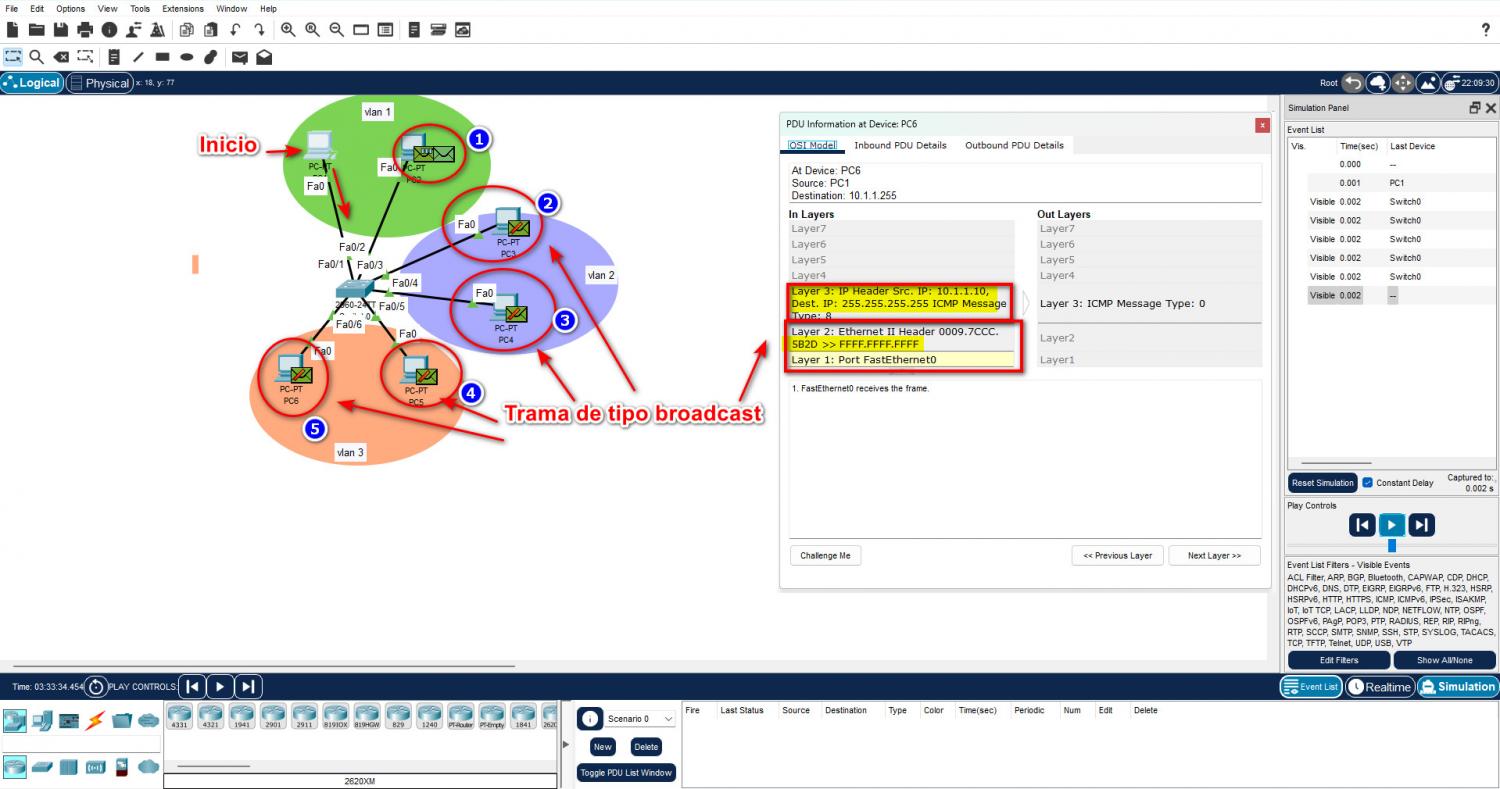
Task: Switch to Physical workspace view
Action: click(x=99, y=83)
